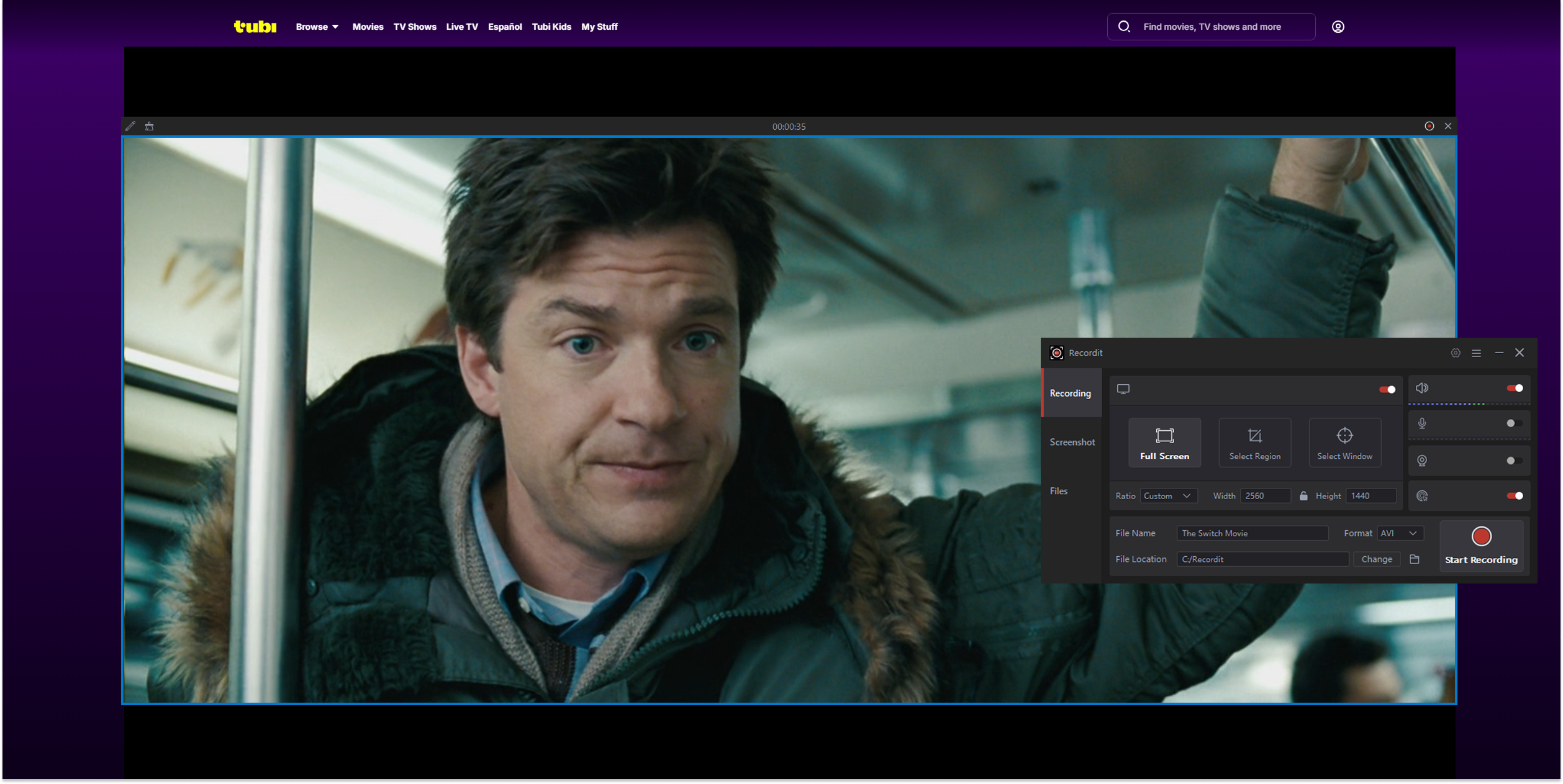This screenshot has width=1563, height=784.
Task: Choose Full Screen capture mode
Action: point(1164,443)
